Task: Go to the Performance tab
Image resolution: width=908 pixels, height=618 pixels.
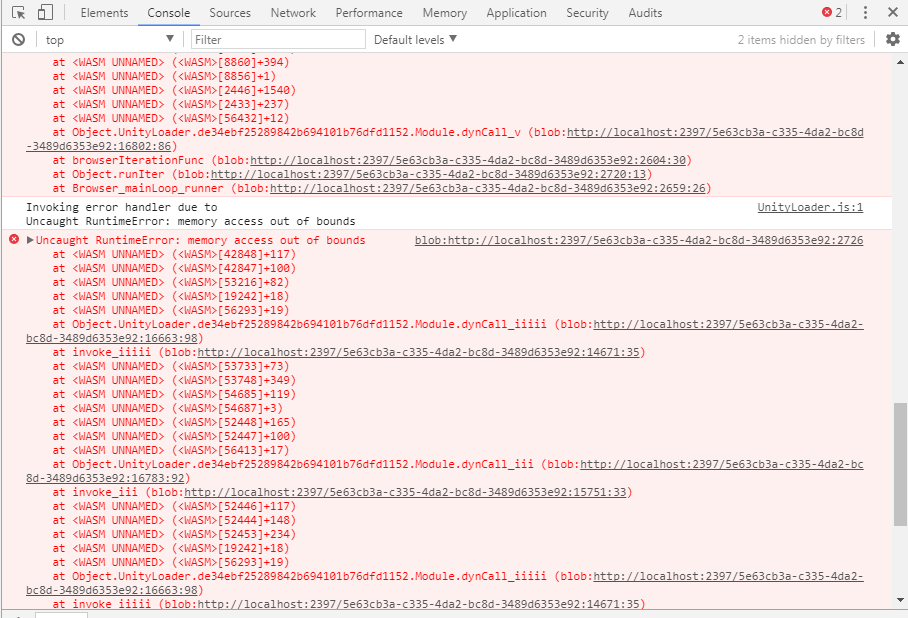Action: point(369,13)
